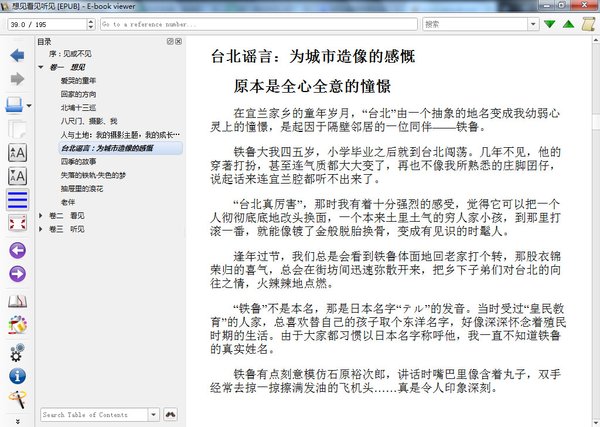The width and height of the screenshot is (600, 427).
Task: Open the 四季的故事 chapter
Action: pos(78,161)
